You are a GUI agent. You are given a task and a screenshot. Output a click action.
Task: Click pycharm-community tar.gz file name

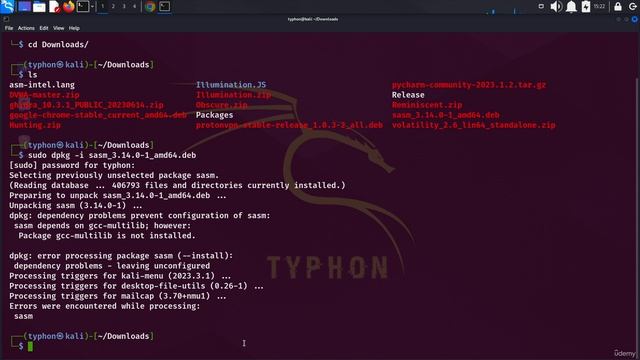coord(469,85)
